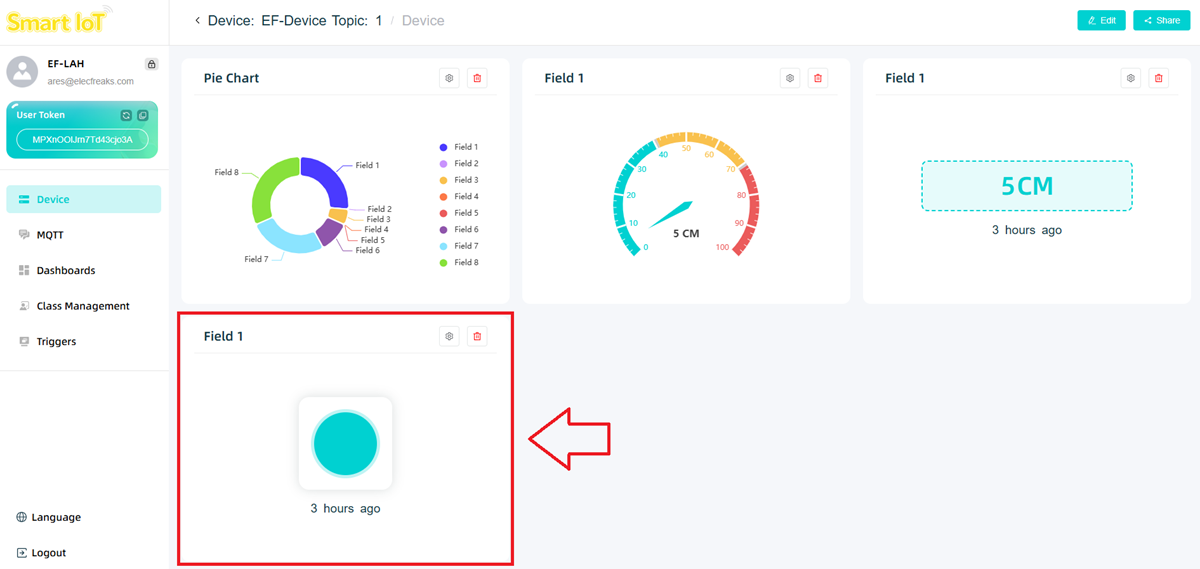The width and height of the screenshot is (1200, 569).
Task: Open settings of the Pie Chart widget
Action: coord(449,78)
